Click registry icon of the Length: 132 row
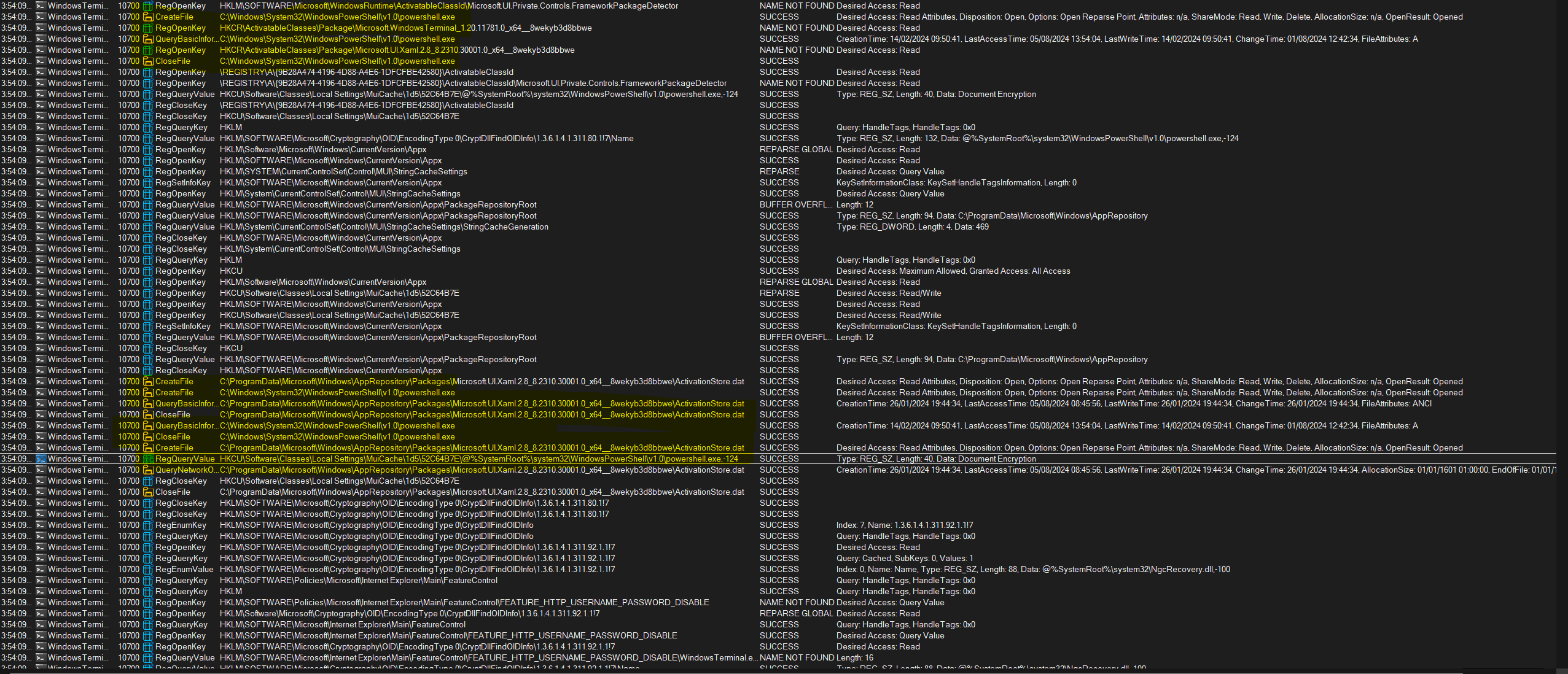Viewport: 1568px width, 674px height. (148, 138)
